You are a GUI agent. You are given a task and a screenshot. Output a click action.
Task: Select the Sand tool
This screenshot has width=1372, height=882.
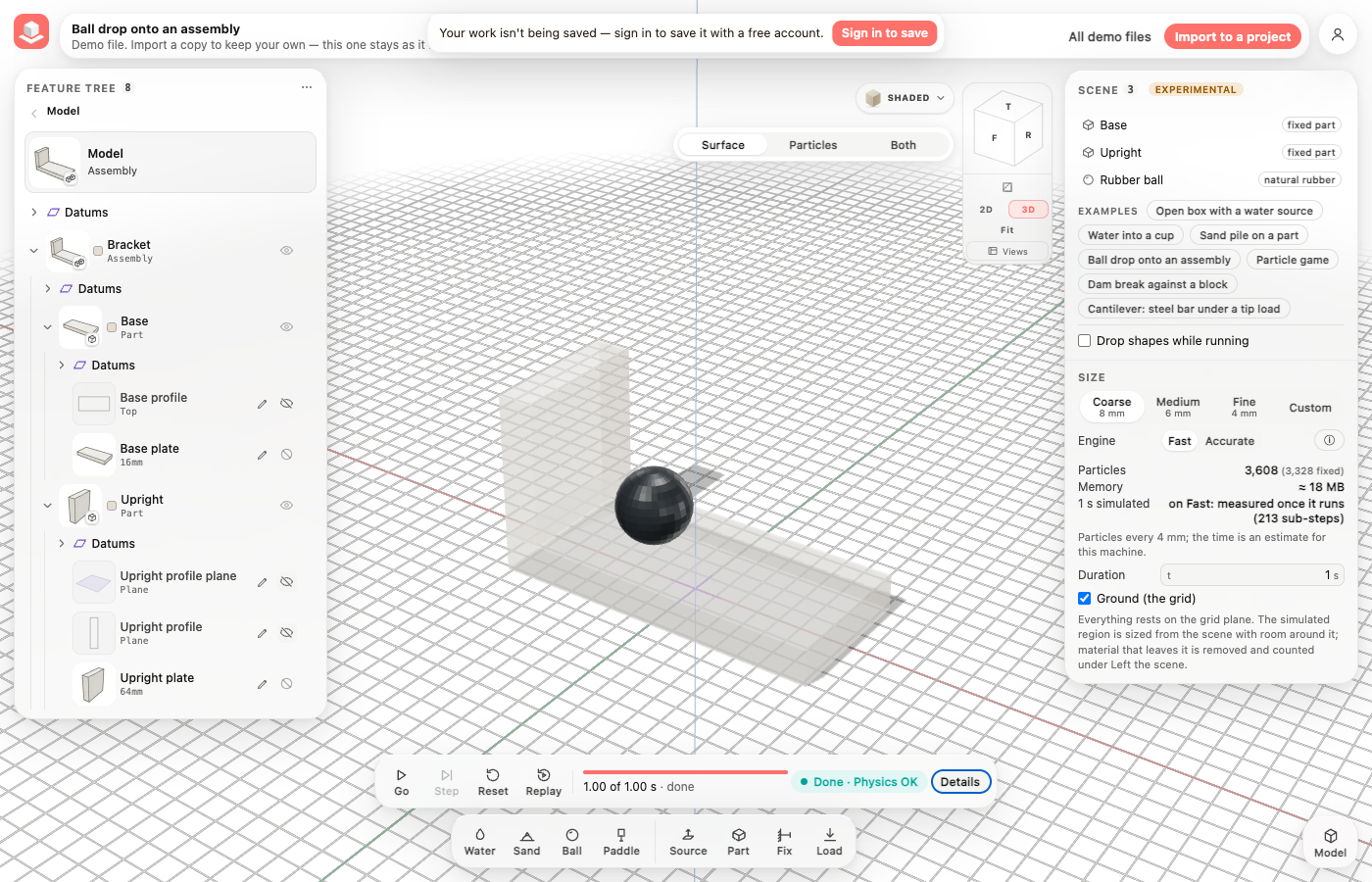point(527,842)
